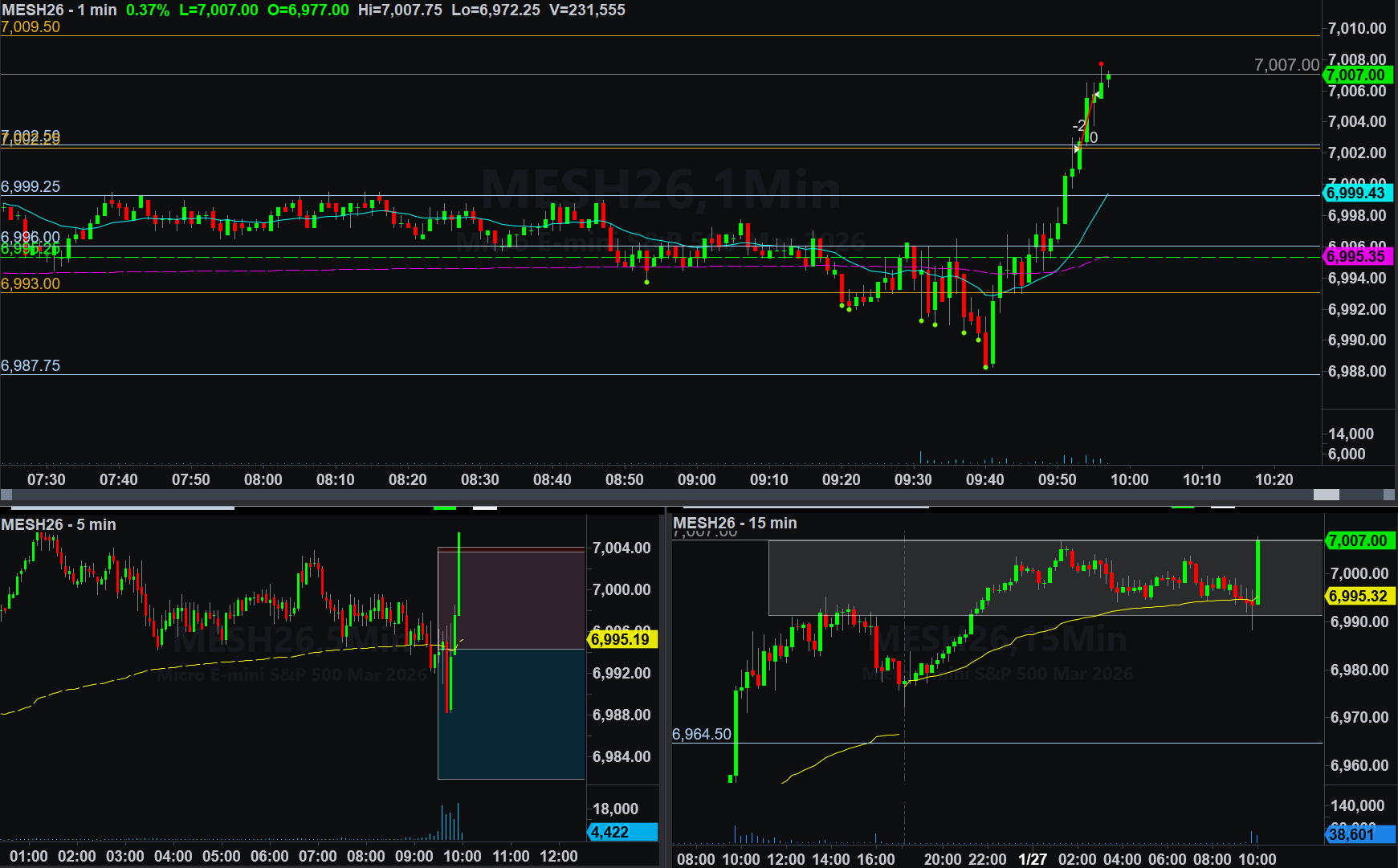Image resolution: width=1398 pixels, height=868 pixels.
Task: Select the 6,987.75 horizontal line label
Action: (x=31, y=365)
